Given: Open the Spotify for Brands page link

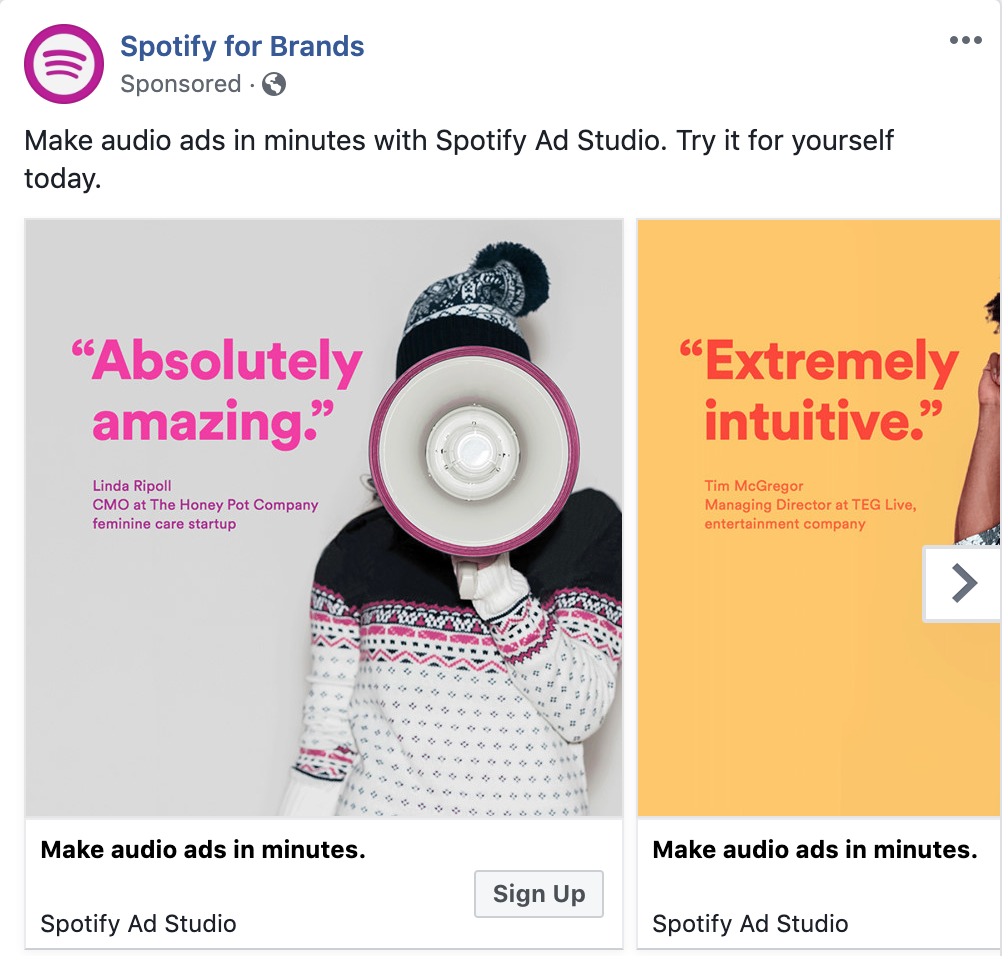Looking at the screenshot, I should point(242,47).
